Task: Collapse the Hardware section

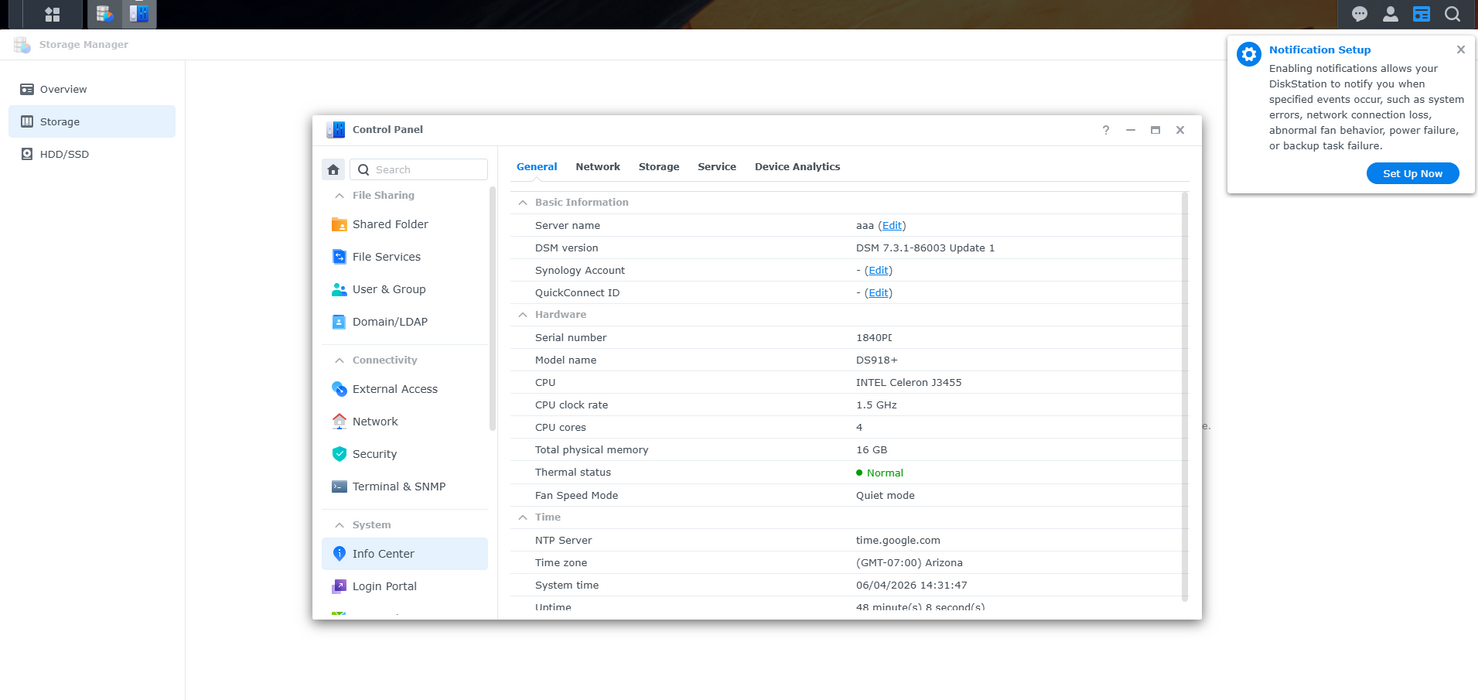Action: tap(522, 314)
